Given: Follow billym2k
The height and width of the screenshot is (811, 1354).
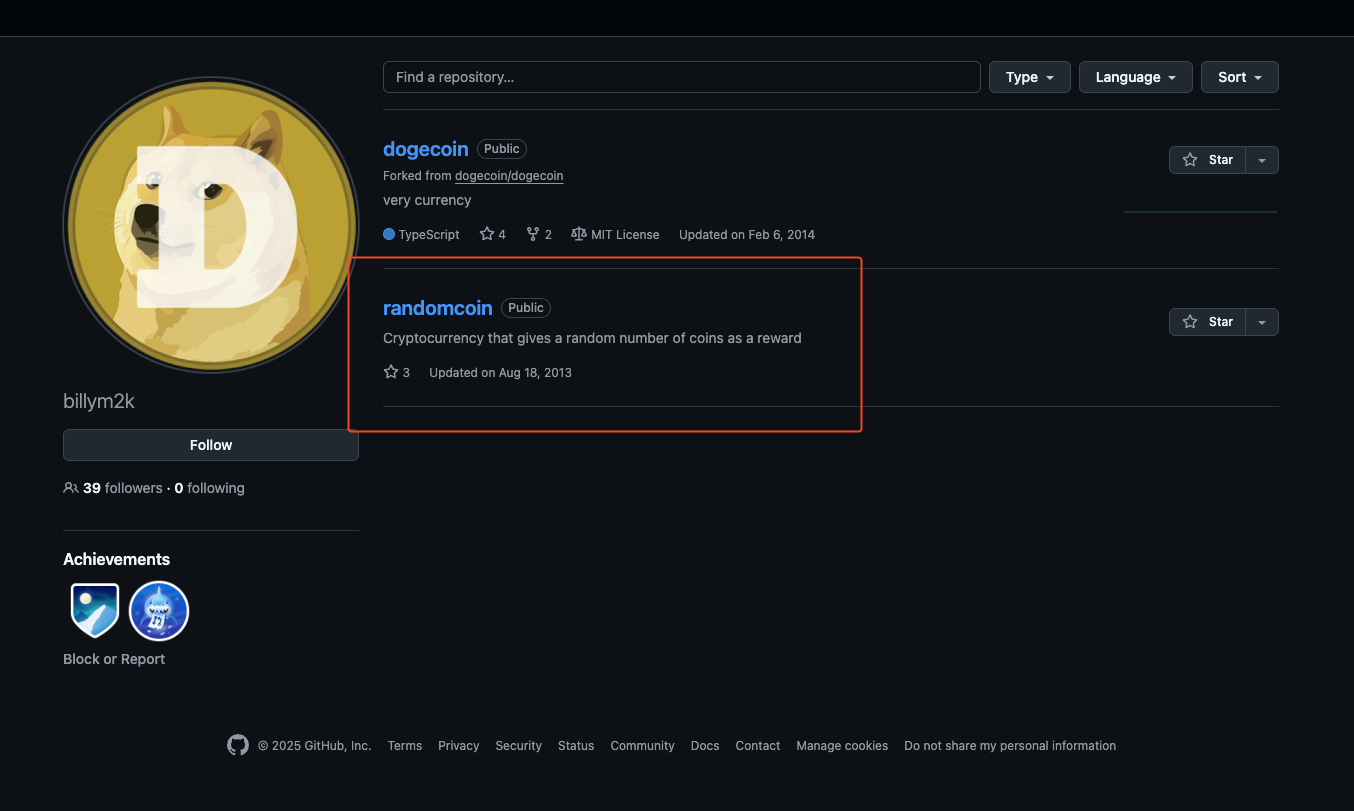Looking at the screenshot, I should tap(210, 444).
